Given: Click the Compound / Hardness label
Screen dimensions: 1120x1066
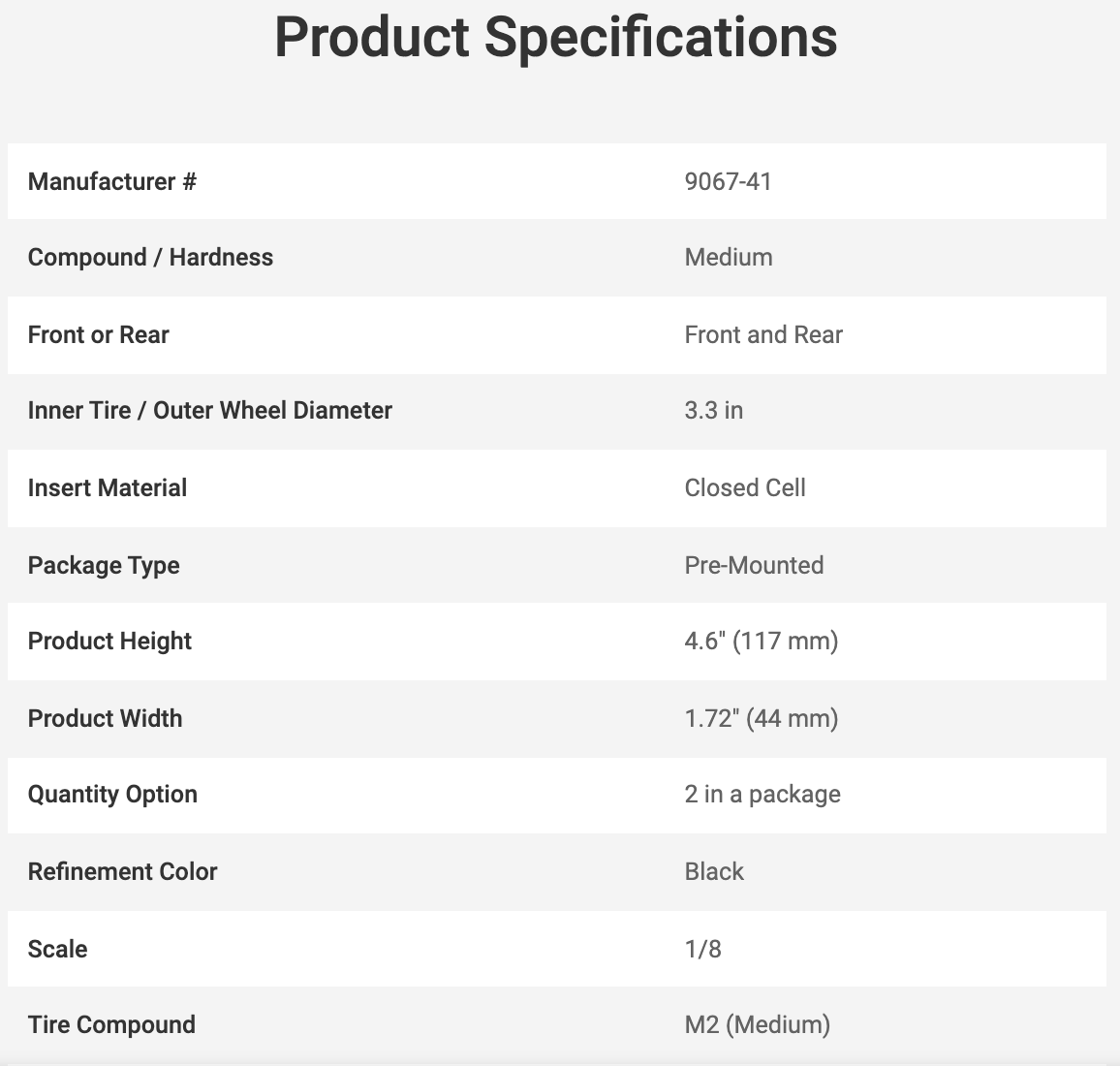Looking at the screenshot, I should (150, 257).
